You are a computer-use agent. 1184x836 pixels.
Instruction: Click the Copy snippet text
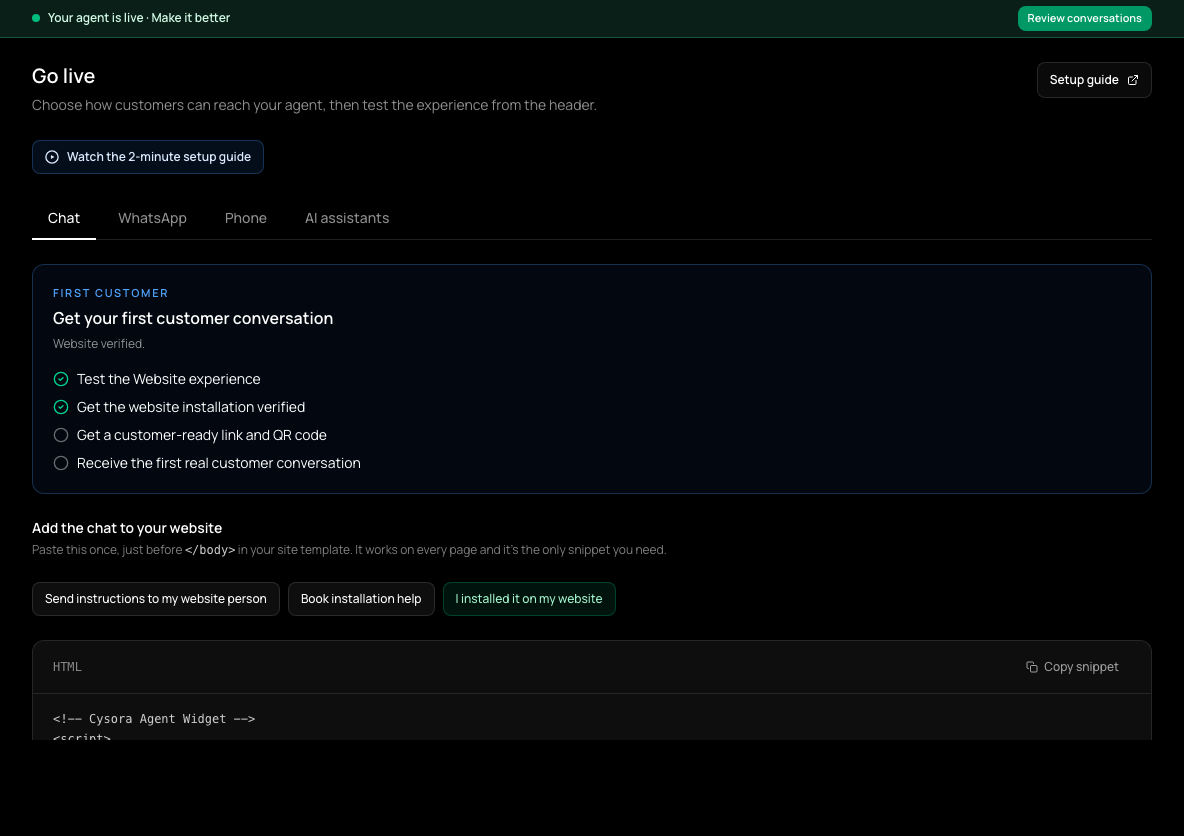[x=1081, y=667]
